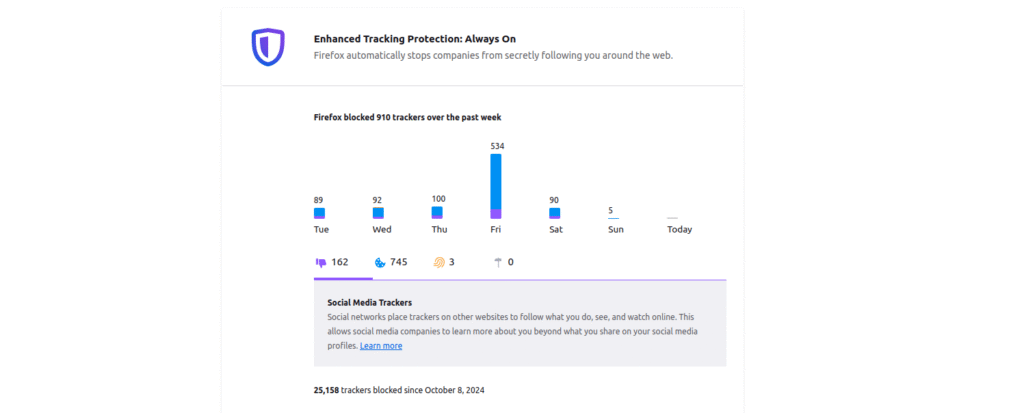Click the Today bar in chart
Viewport: 1024px width, 413px height.
[x=672, y=218]
